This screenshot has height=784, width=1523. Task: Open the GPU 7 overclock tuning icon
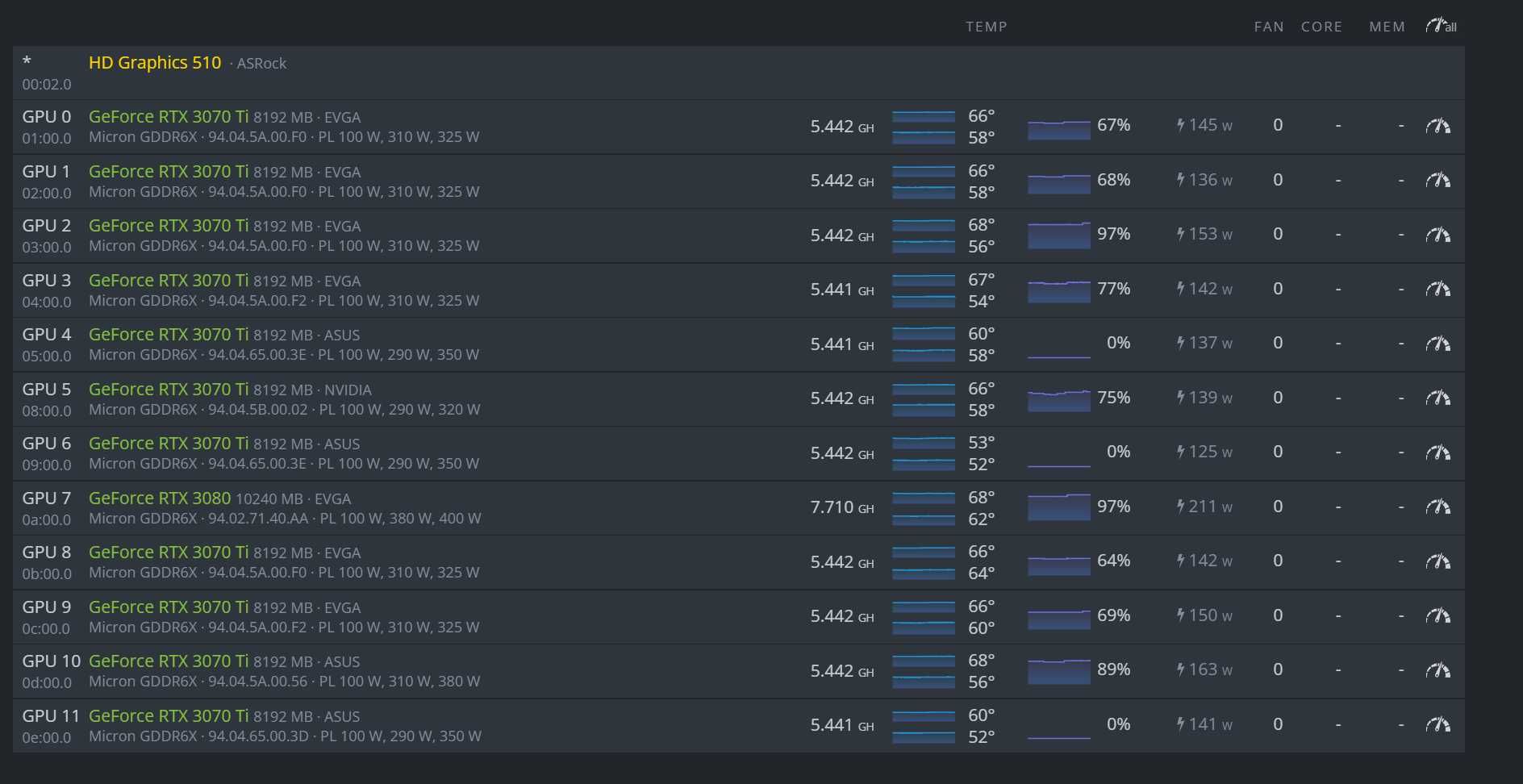tap(1437, 507)
